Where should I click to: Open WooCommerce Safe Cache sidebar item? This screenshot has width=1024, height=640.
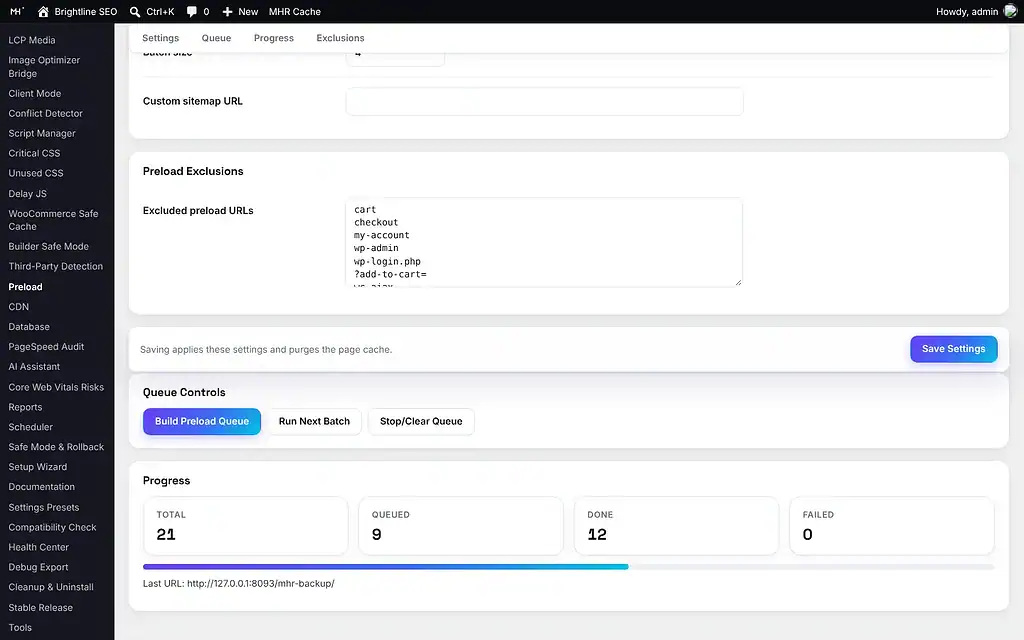pyautogui.click(x=53, y=220)
